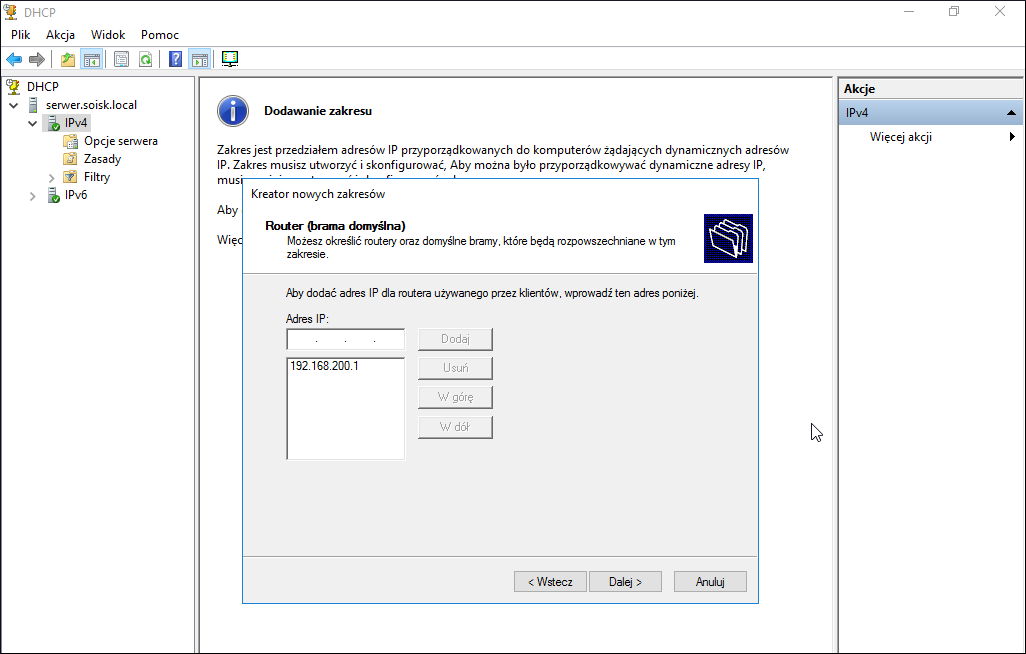Click the IPv4 node icon in tree
This screenshot has height=654, width=1026.
(x=54, y=122)
